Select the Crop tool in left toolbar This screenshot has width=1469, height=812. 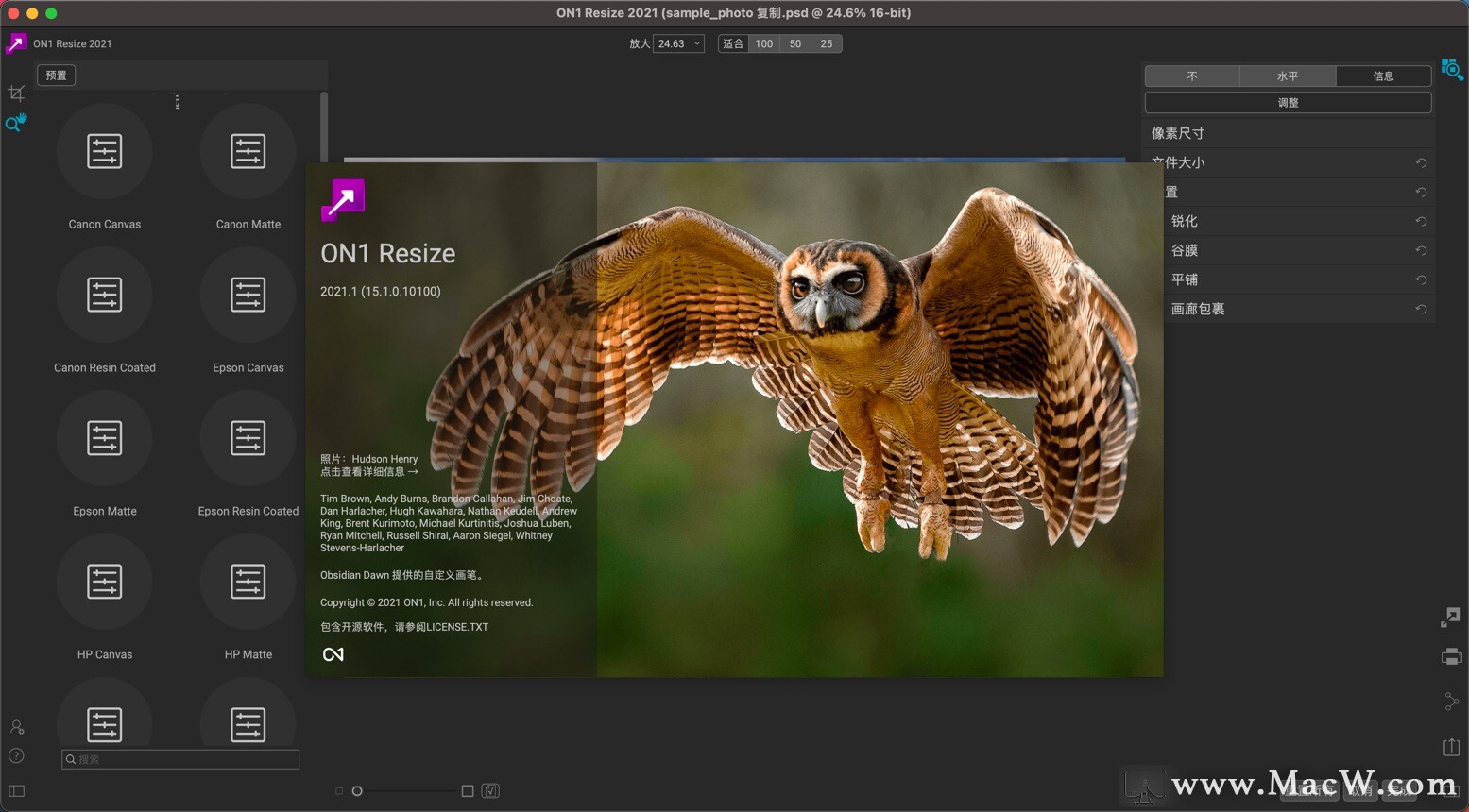[16, 93]
